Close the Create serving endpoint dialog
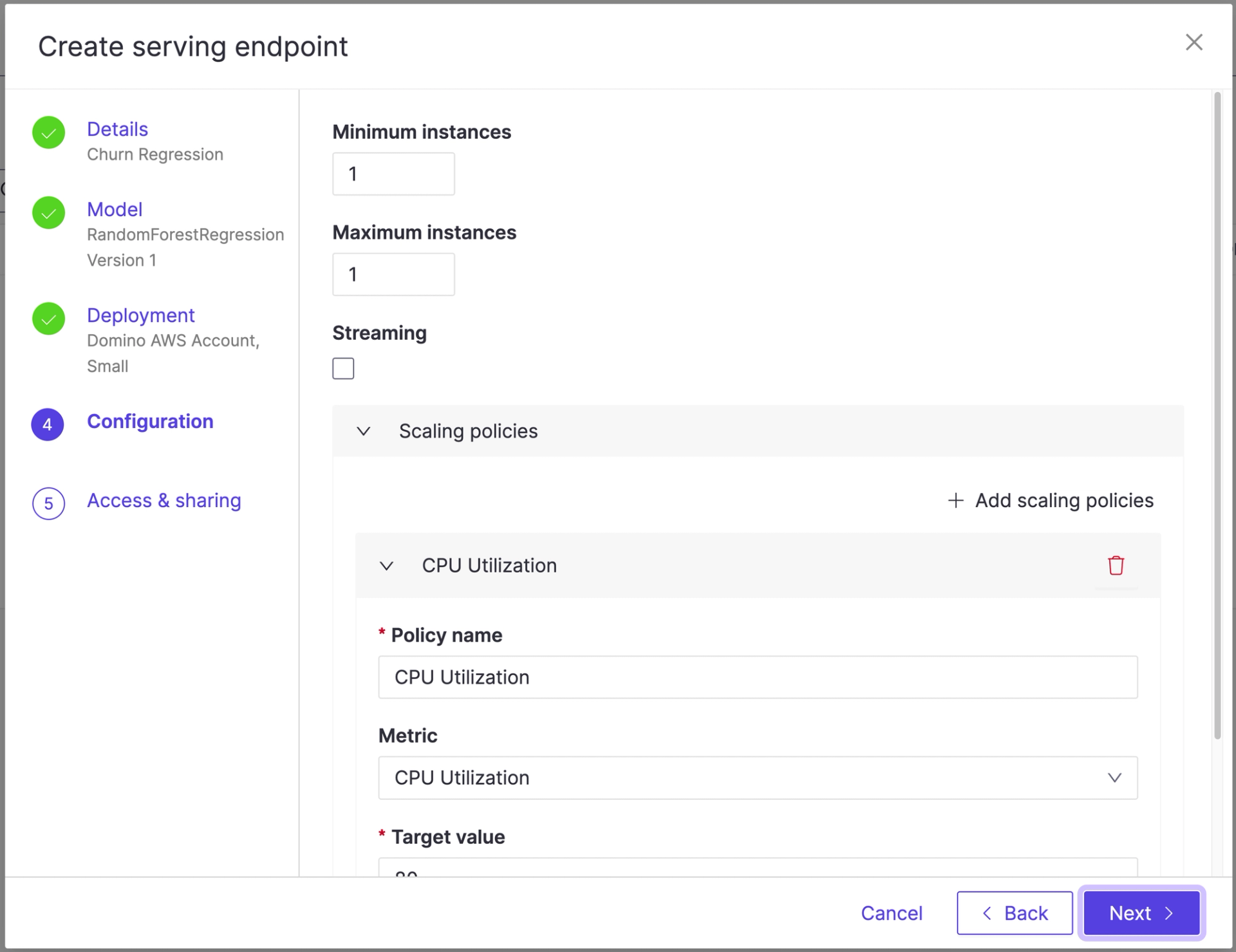 click(1194, 42)
